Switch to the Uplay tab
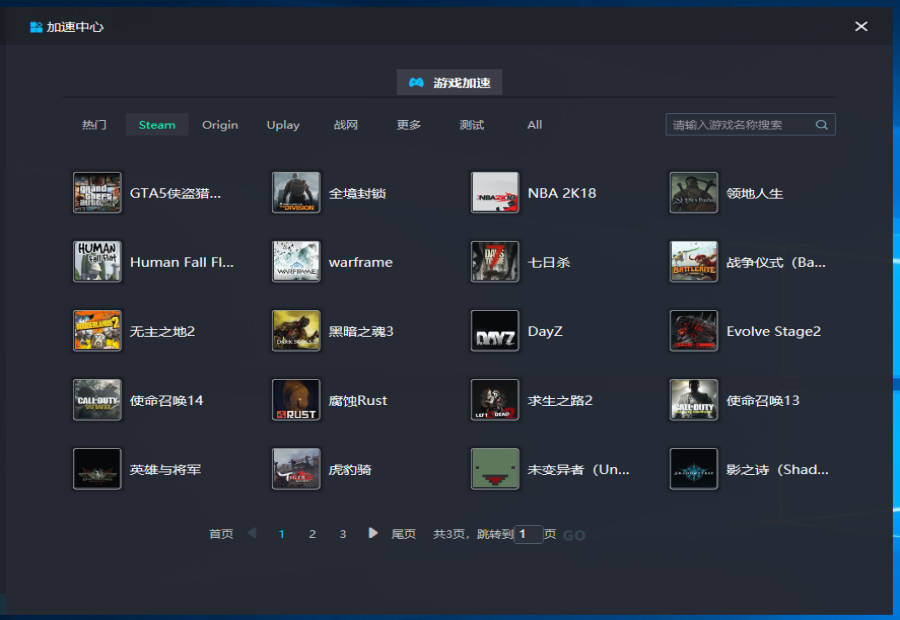 [x=283, y=125]
